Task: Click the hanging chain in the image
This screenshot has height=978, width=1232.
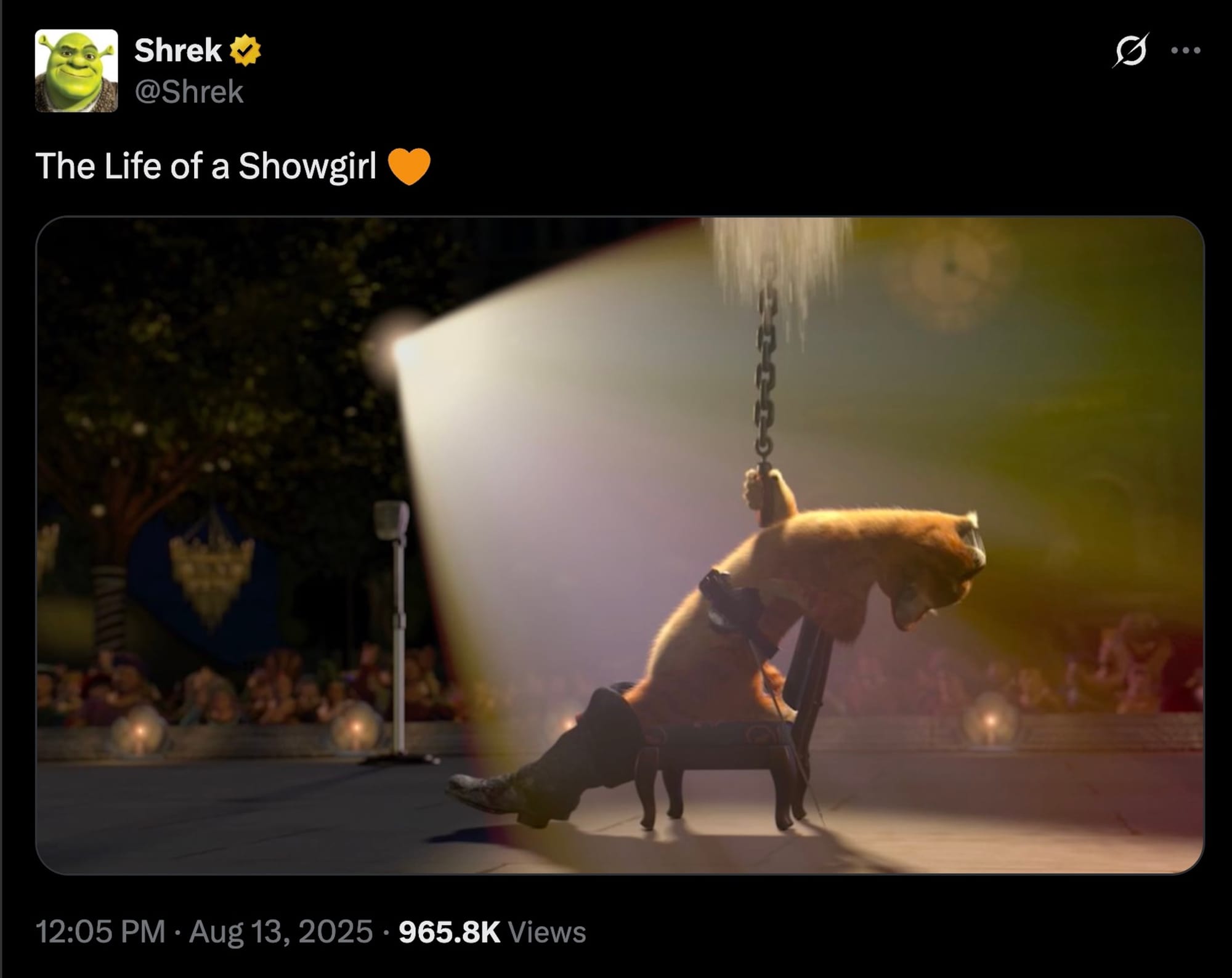Action: (x=764, y=376)
